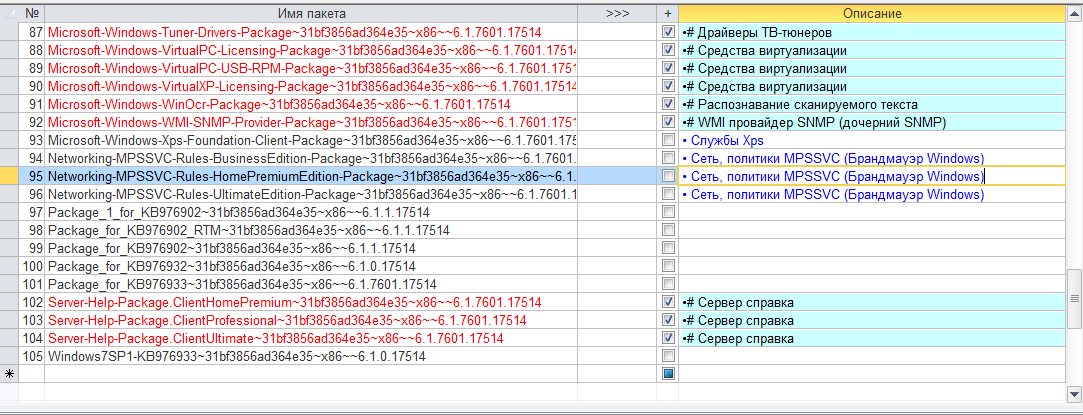
Task: Select the Networking-MPSSVC UltimateEdition package row
Action: coord(311,195)
